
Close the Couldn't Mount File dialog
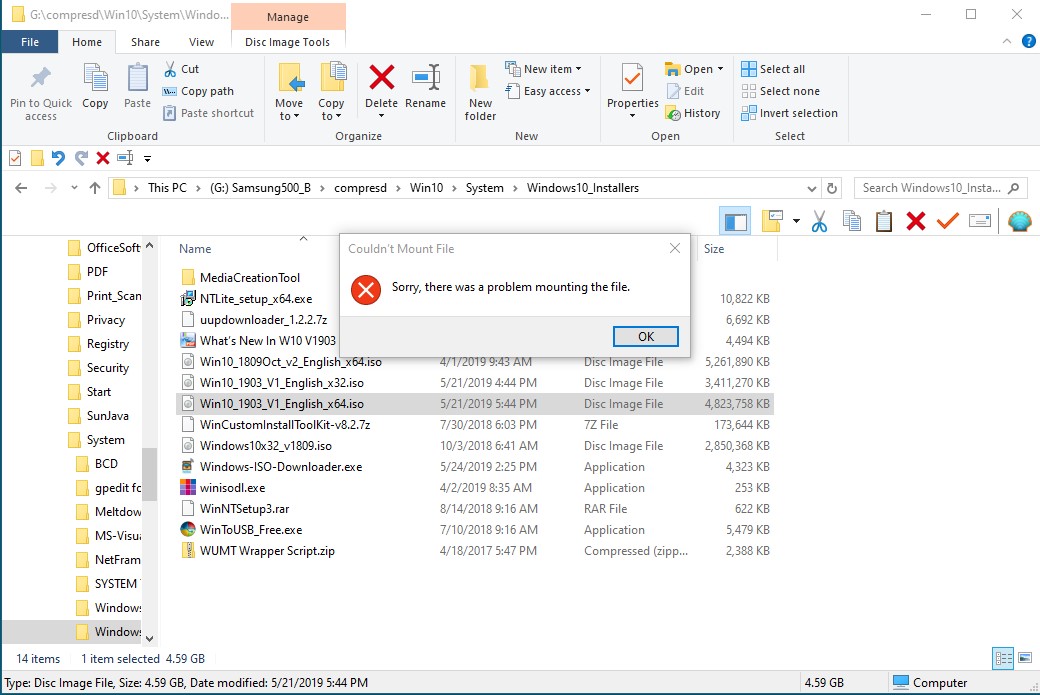click(675, 248)
